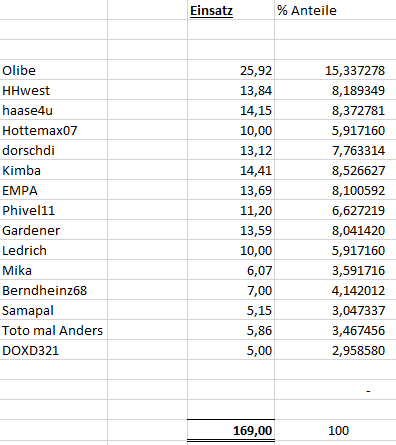
Task: Select the Toto mal Anders cell
Action: click(54, 330)
